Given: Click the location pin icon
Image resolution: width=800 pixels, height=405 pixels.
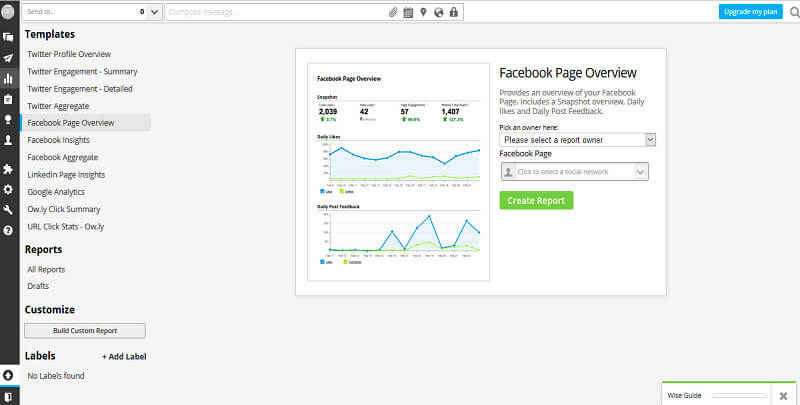Looking at the screenshot, I should coord(423,12).
